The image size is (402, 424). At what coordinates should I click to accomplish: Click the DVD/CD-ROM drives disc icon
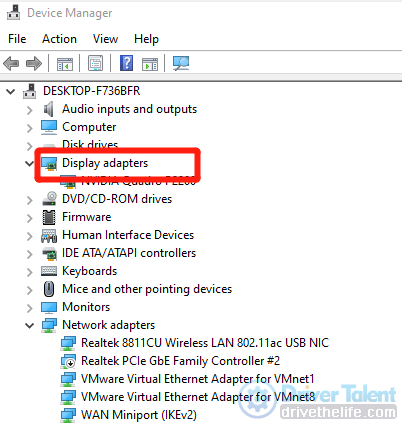coord(50,199)
